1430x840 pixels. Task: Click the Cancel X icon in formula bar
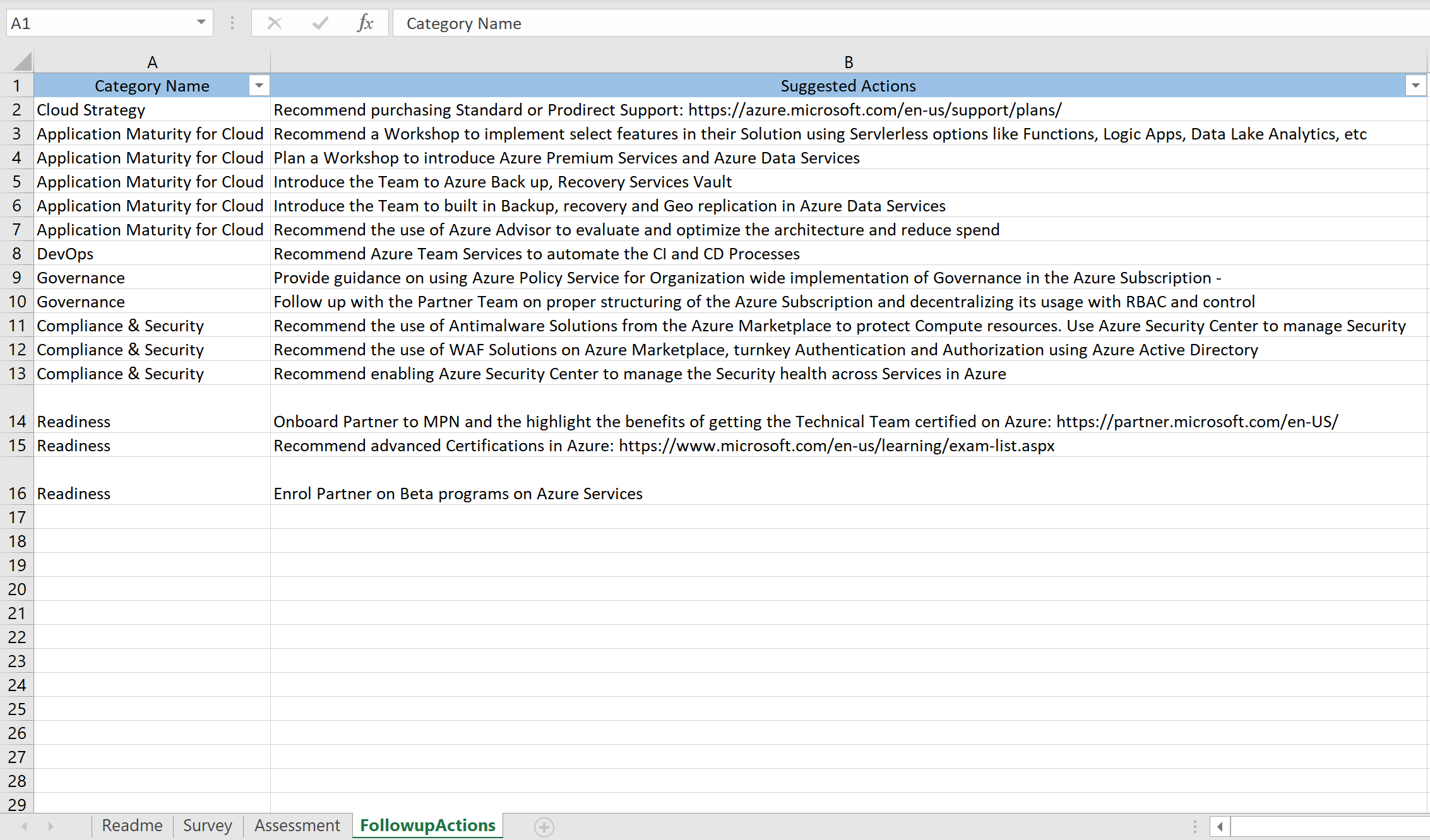[x=275, y=23]
